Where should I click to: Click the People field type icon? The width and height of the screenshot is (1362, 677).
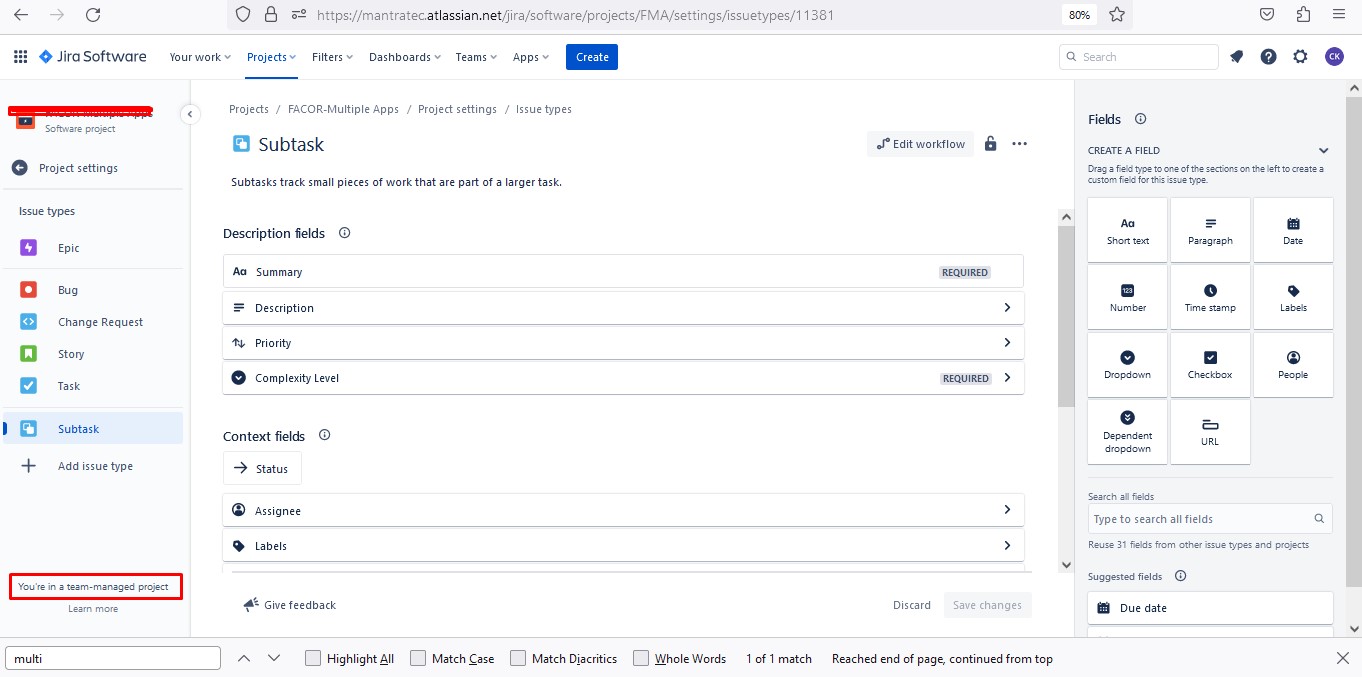pos(1293,359)
